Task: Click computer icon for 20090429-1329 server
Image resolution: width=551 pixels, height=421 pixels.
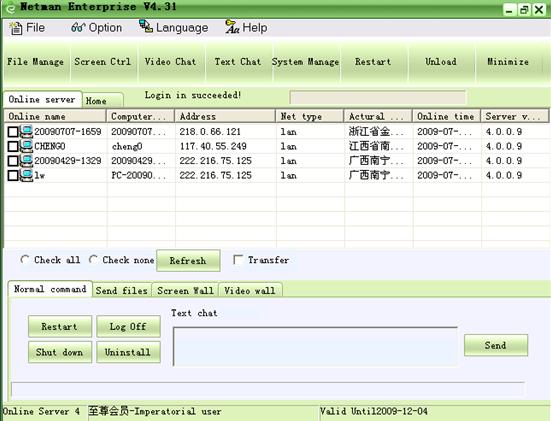Action: [26, 161]
